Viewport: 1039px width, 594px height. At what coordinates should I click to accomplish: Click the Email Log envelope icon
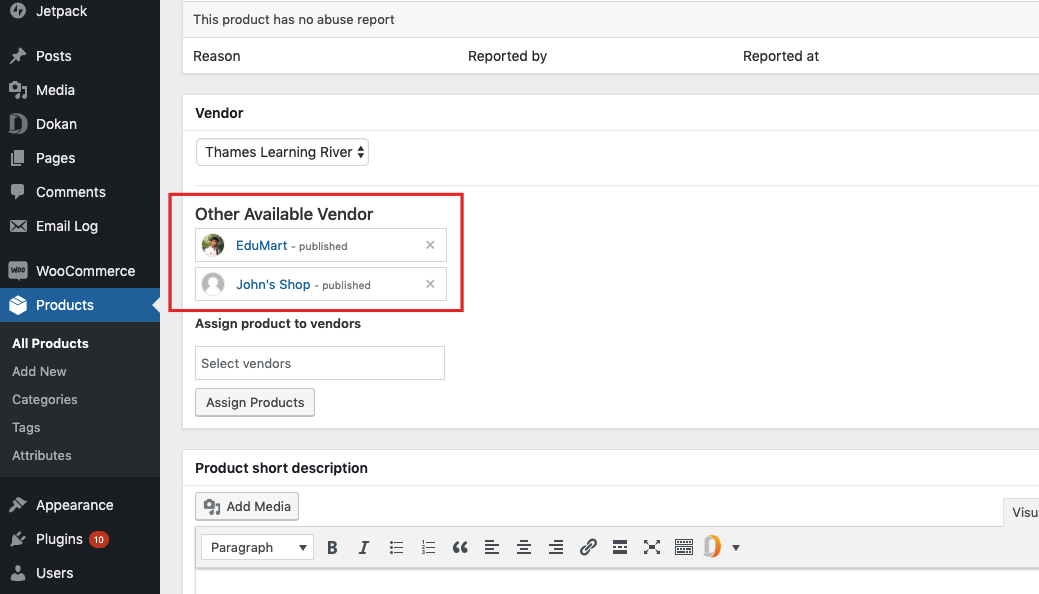pyautogui.click(x=18, y=226)
